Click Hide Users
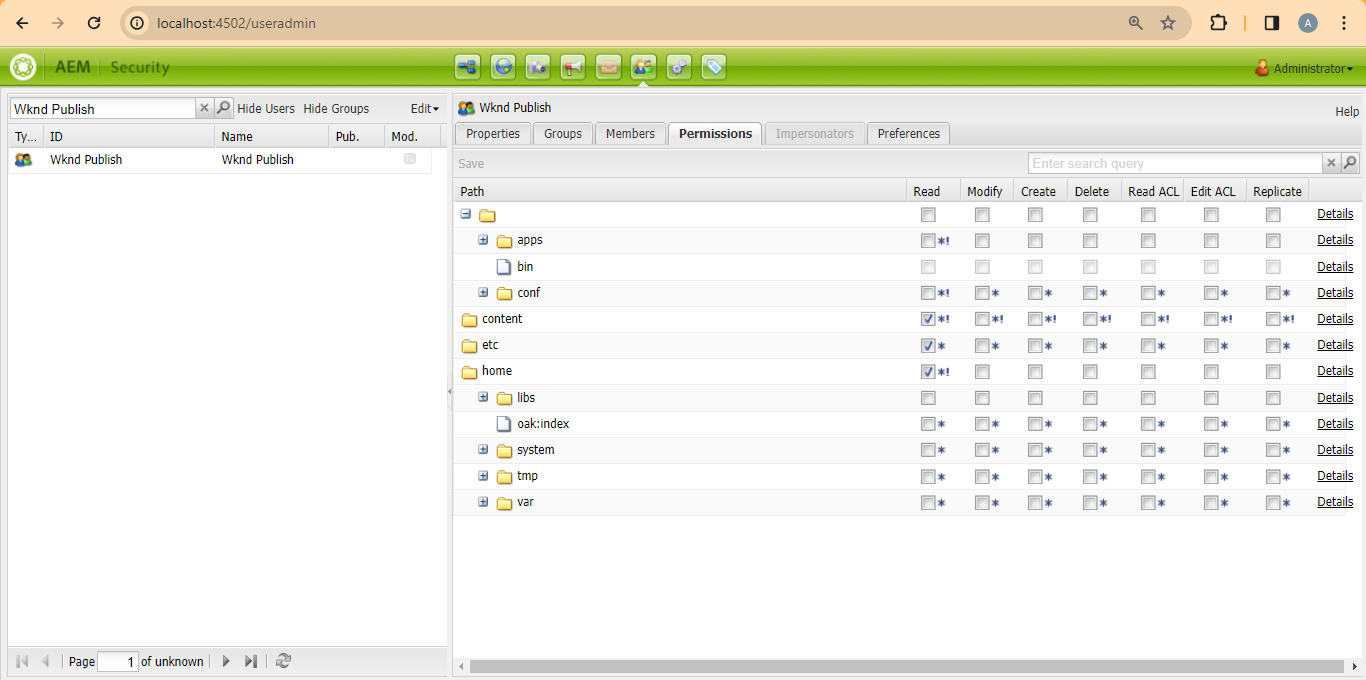Screen dimensions: 1366x680 point(266,108)
